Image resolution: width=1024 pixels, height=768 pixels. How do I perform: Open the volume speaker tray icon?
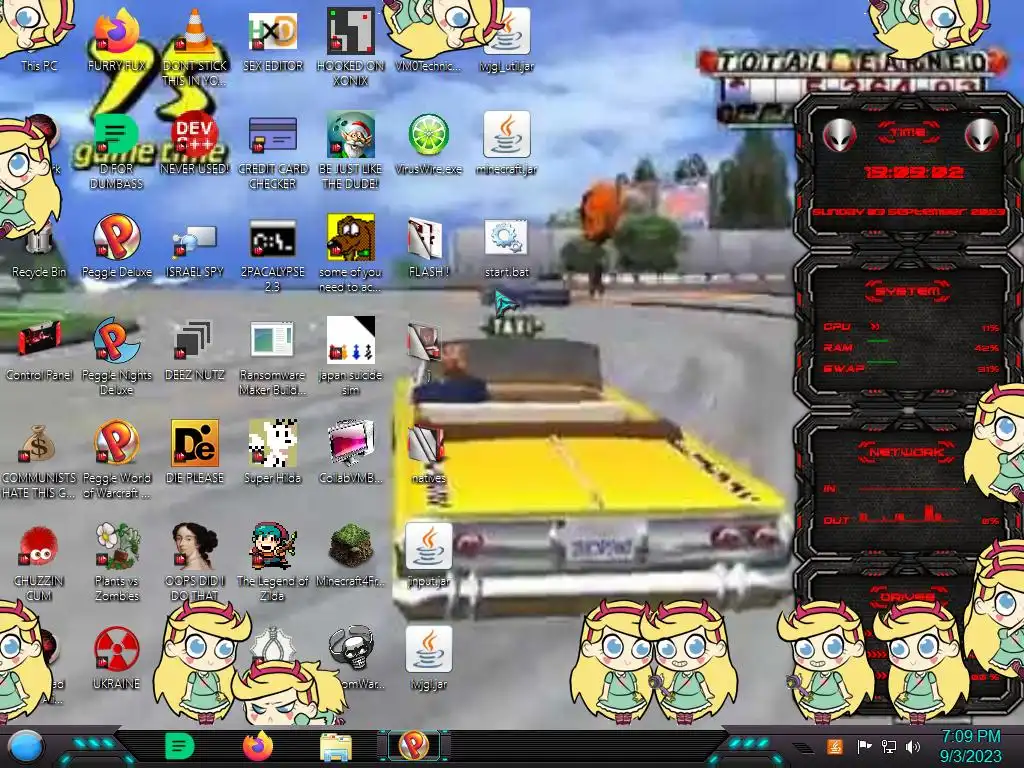coord(913,746)
